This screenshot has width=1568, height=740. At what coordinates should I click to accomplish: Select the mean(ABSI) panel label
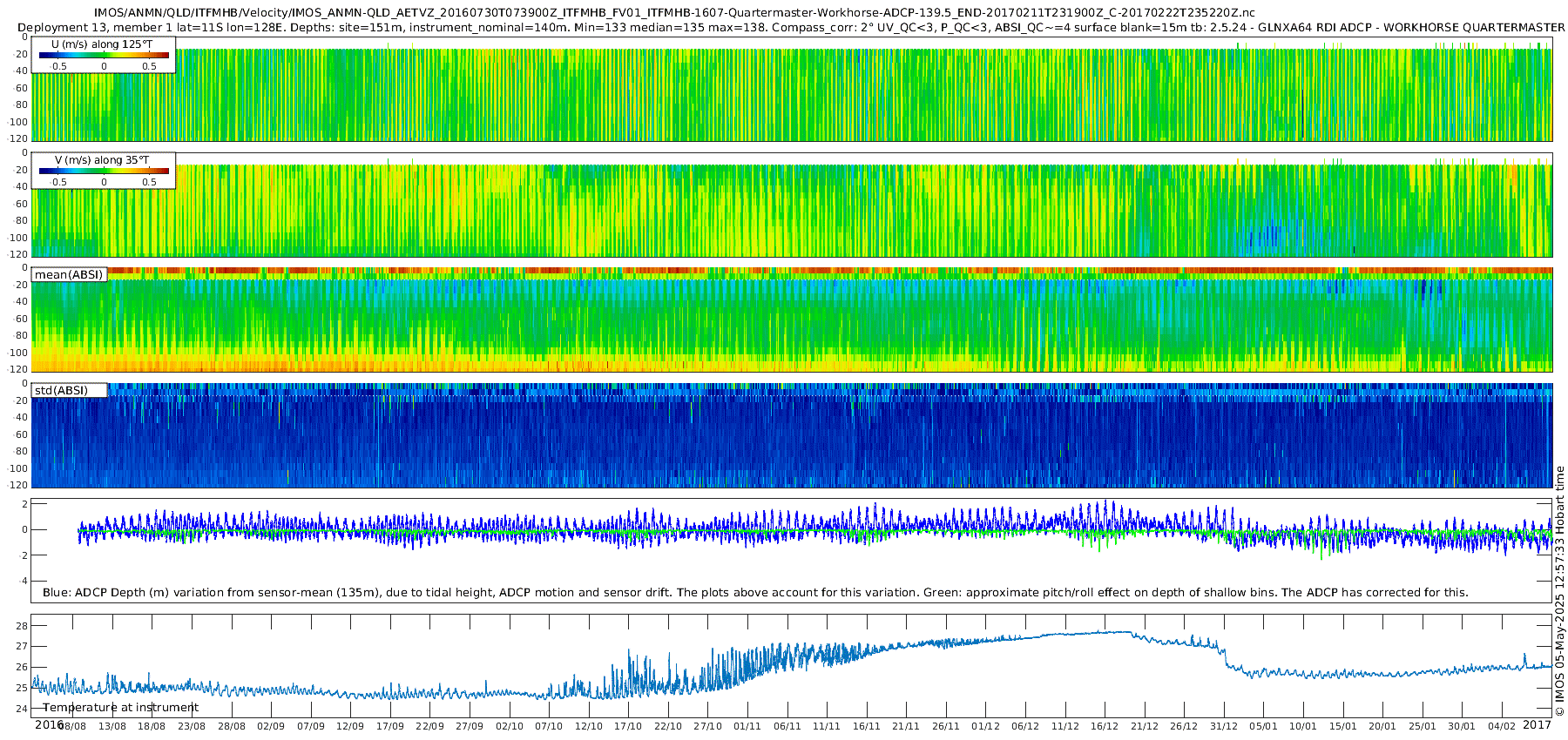tap(69, 274)
